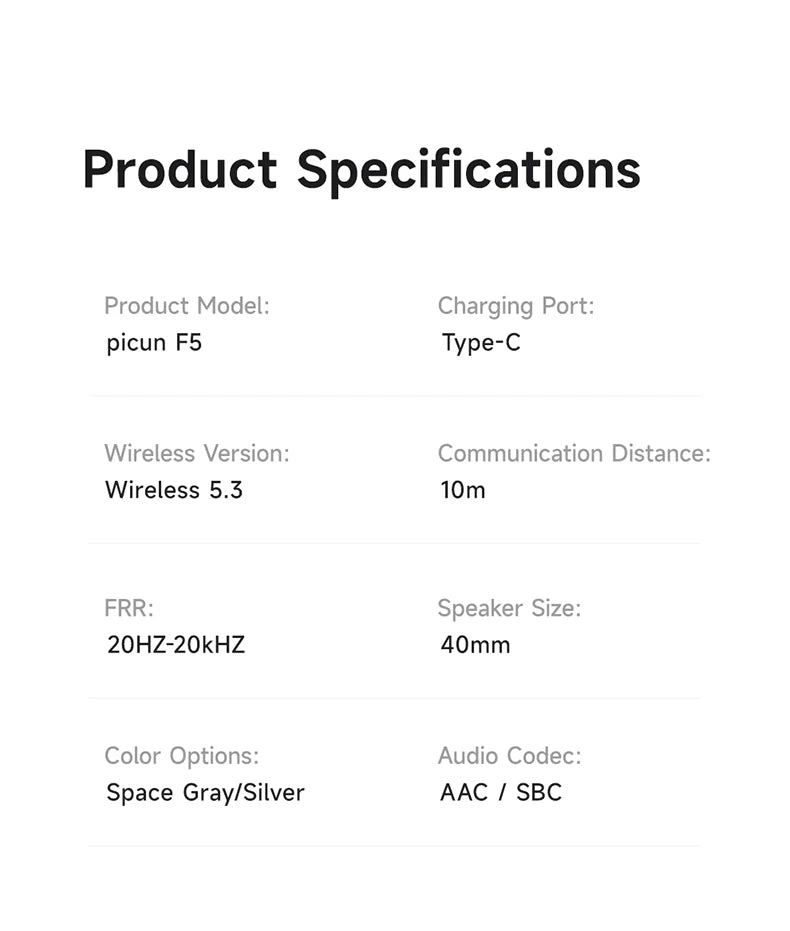790x931 pixels.
Task: Select the Color Options label
Action: pos(181,756)
